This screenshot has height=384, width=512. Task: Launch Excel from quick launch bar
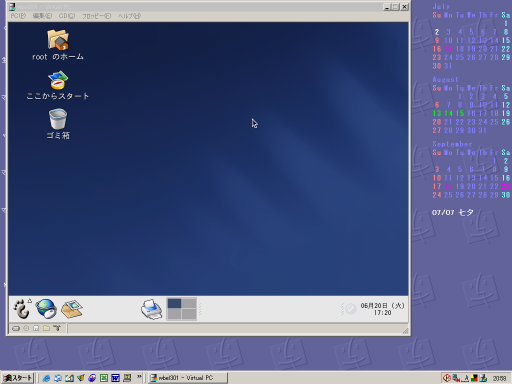point(104,378)
